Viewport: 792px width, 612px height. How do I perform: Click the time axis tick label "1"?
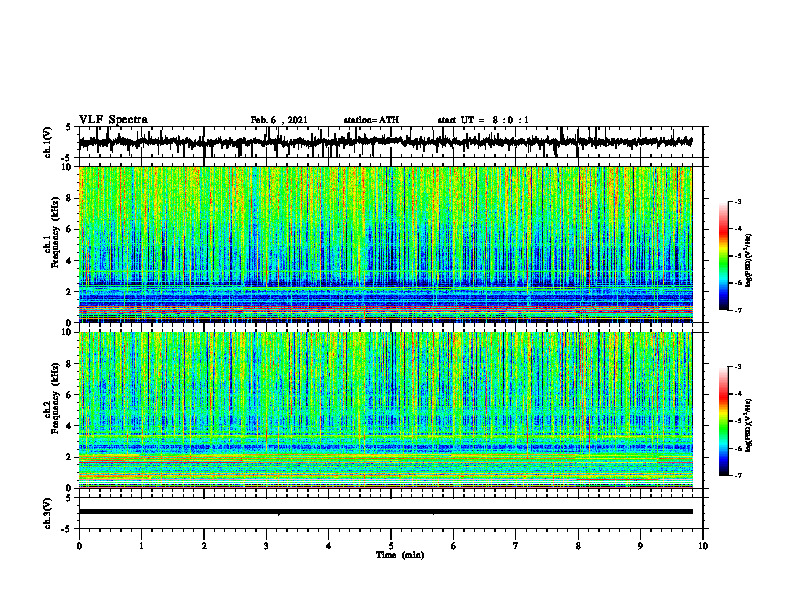coord(141,546)
